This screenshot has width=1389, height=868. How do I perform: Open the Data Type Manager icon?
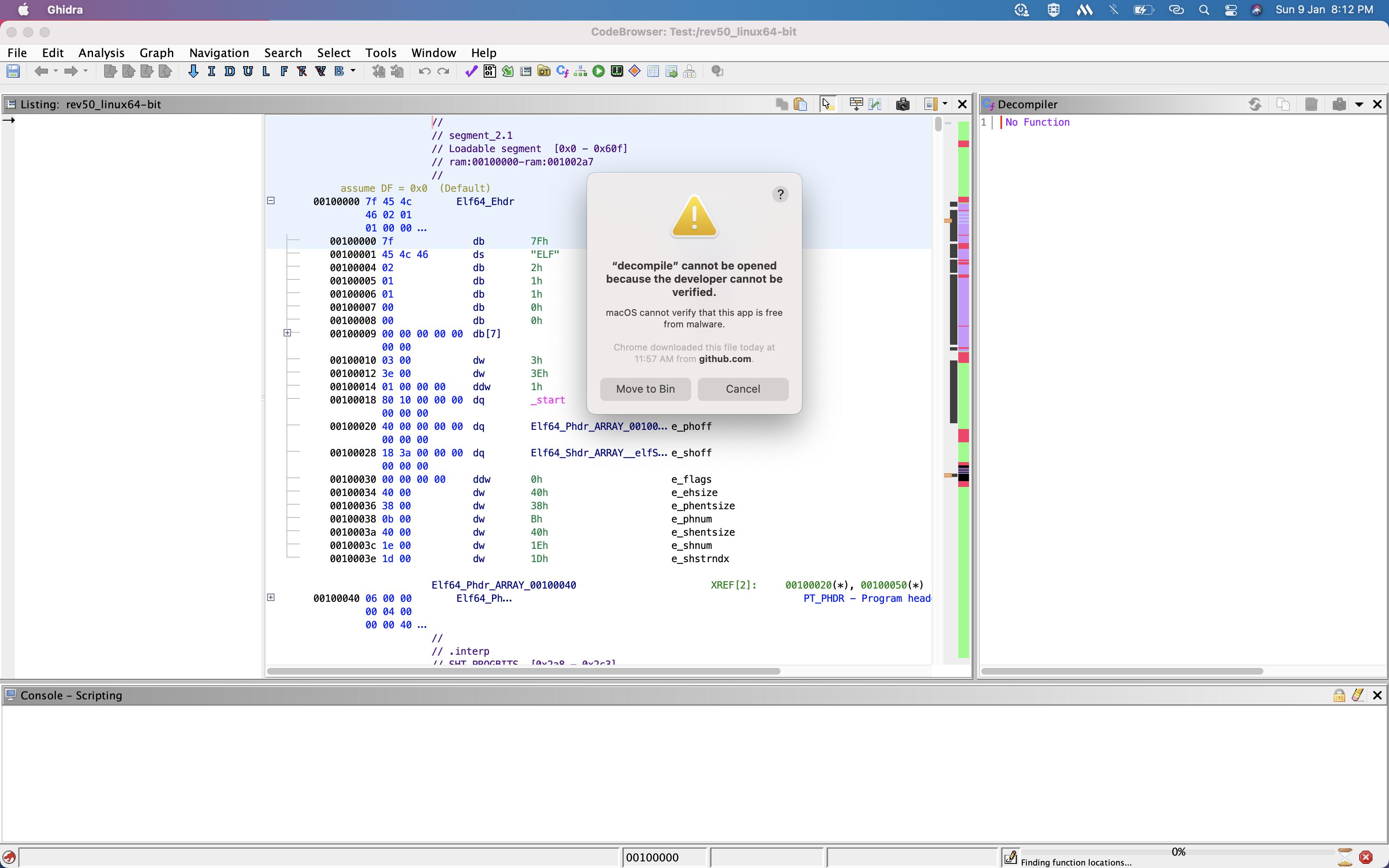pos(544,71)
